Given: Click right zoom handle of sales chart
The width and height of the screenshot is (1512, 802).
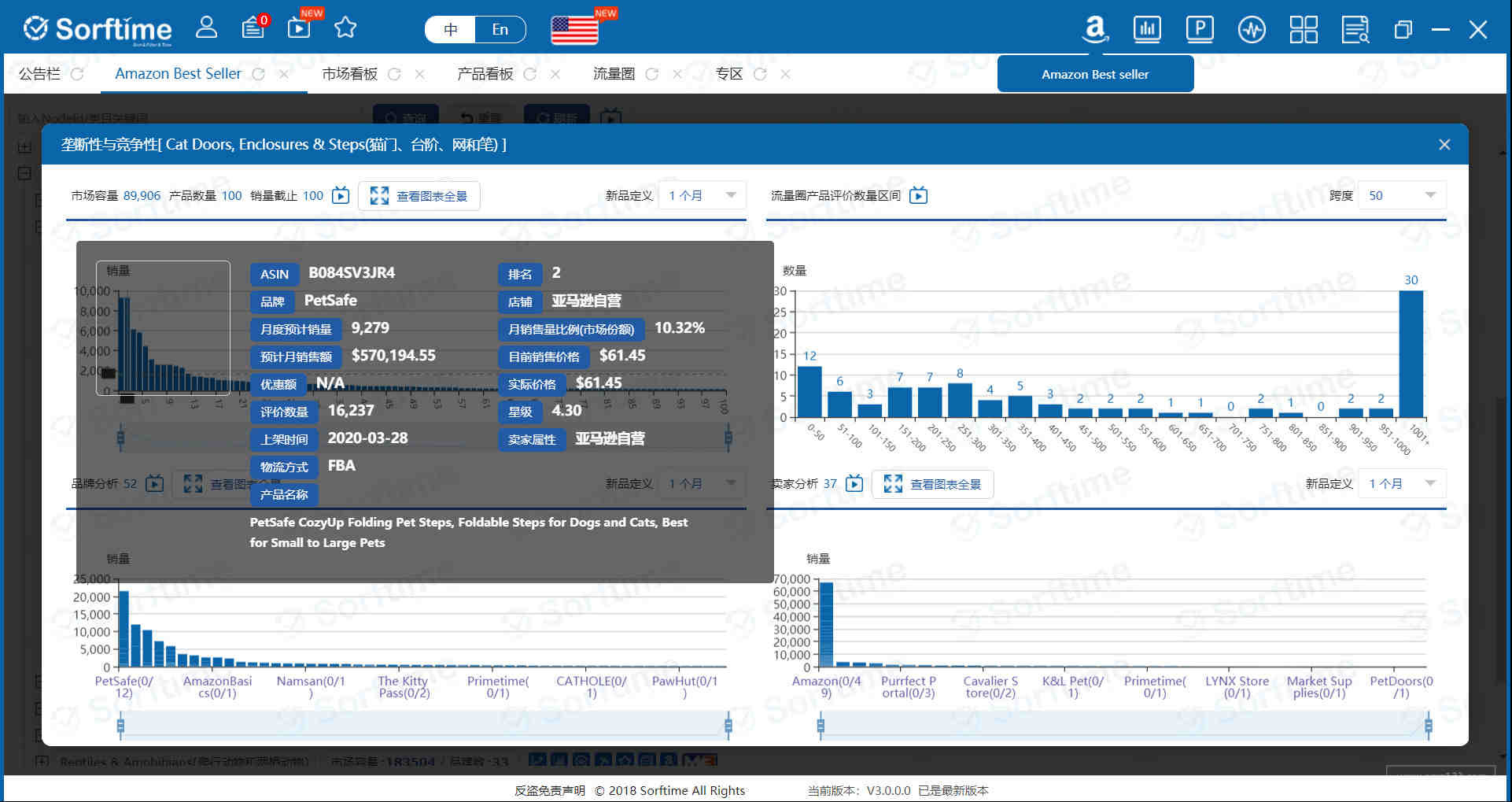Looking at the screenshot, I should click(x=728, y=437).
